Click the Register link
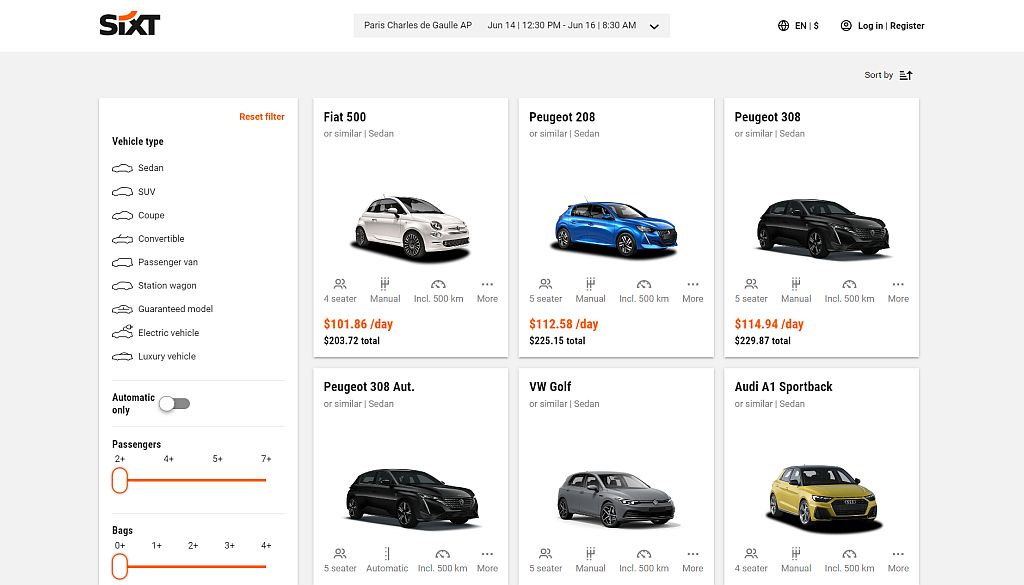The image size is (1024, 585). coord(908,25)
